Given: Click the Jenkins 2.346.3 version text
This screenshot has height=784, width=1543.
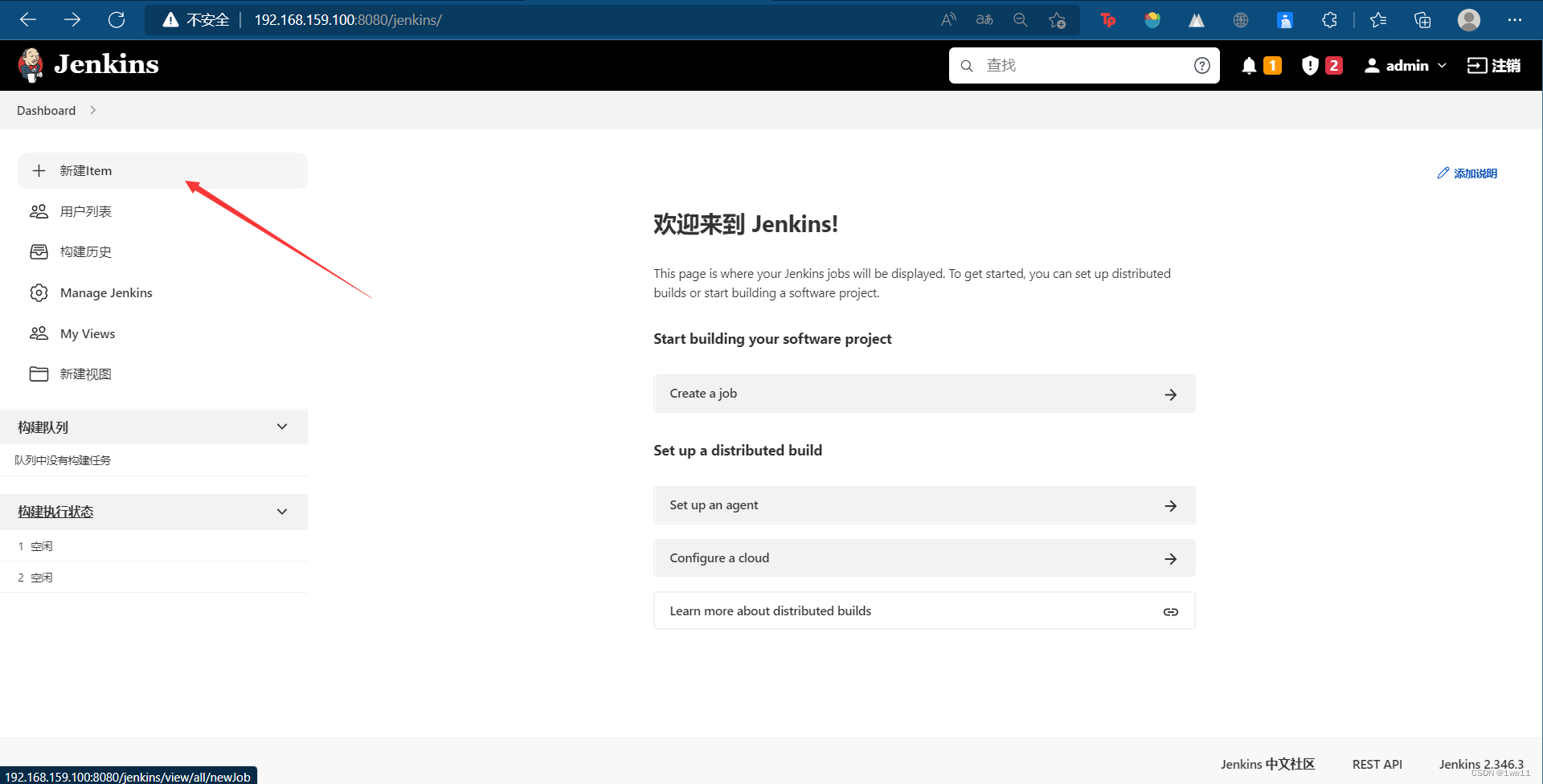Looking at the screenshot, I should point(1481,764).
